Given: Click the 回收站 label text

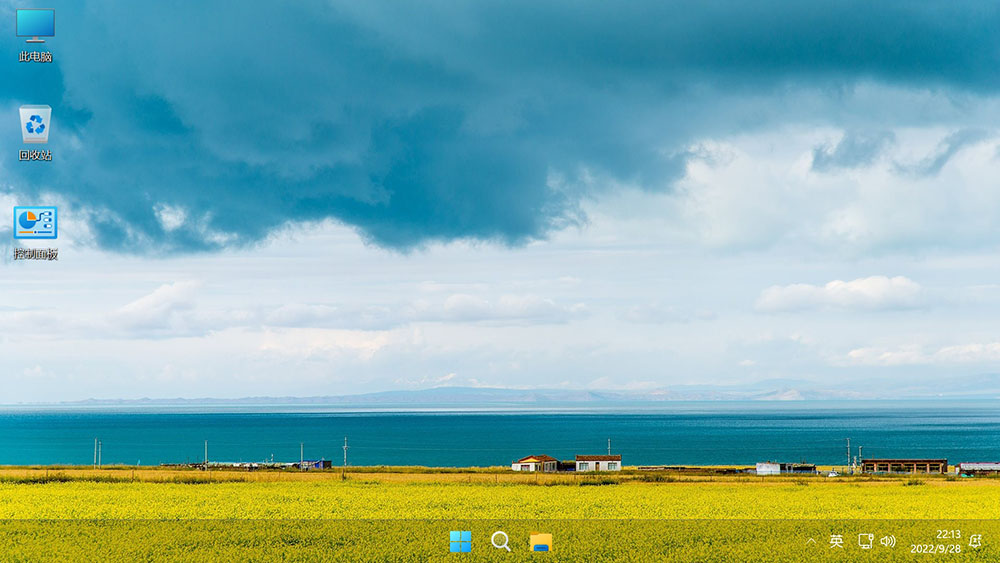Looking at the screenshot, I should [35, 155].
